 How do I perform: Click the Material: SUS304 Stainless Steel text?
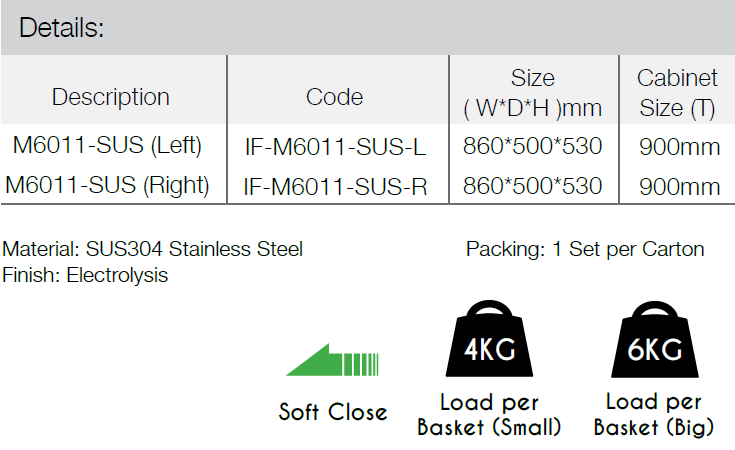[x=153, y=249]
